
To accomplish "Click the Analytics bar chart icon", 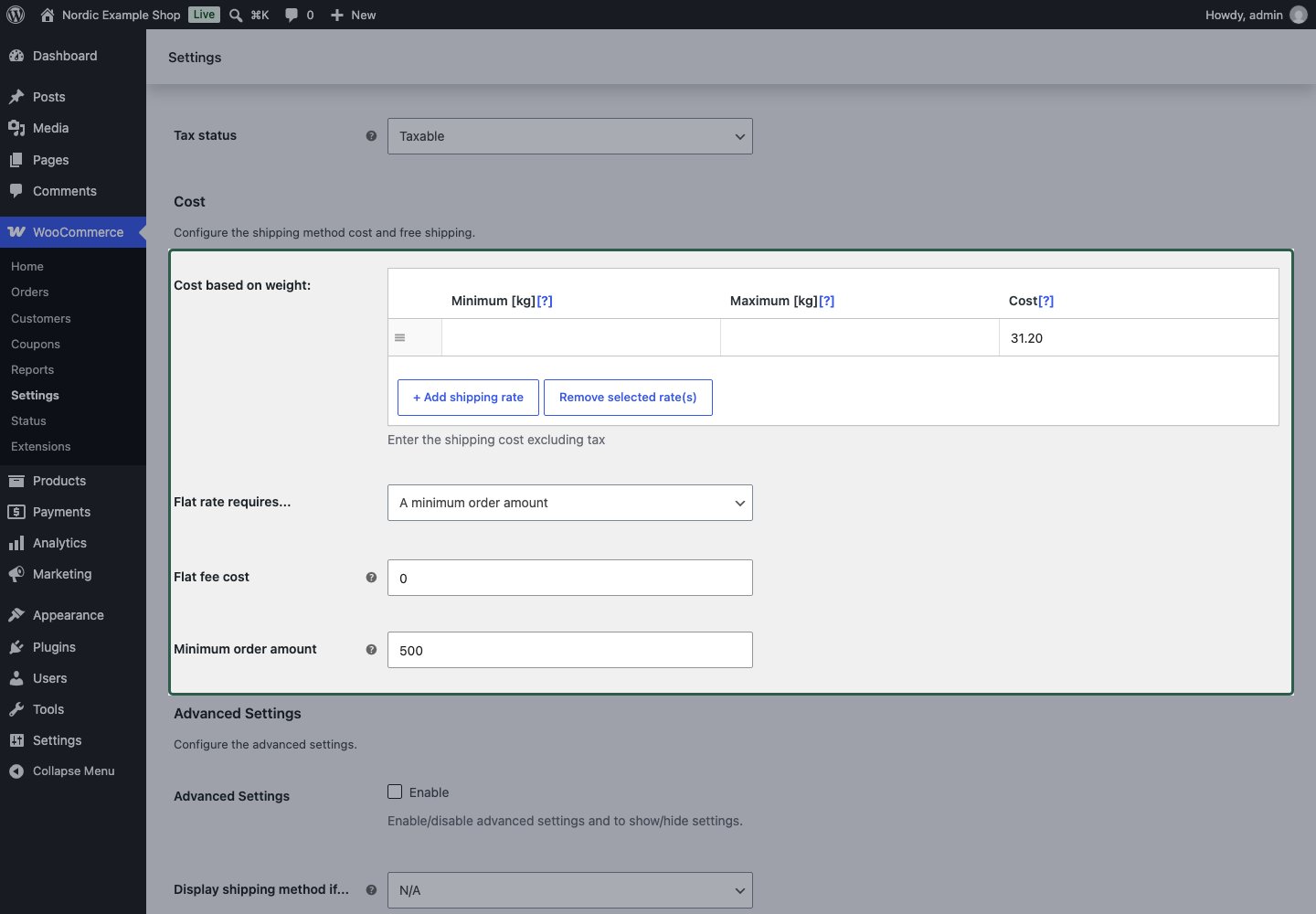I will pos(16,543).
